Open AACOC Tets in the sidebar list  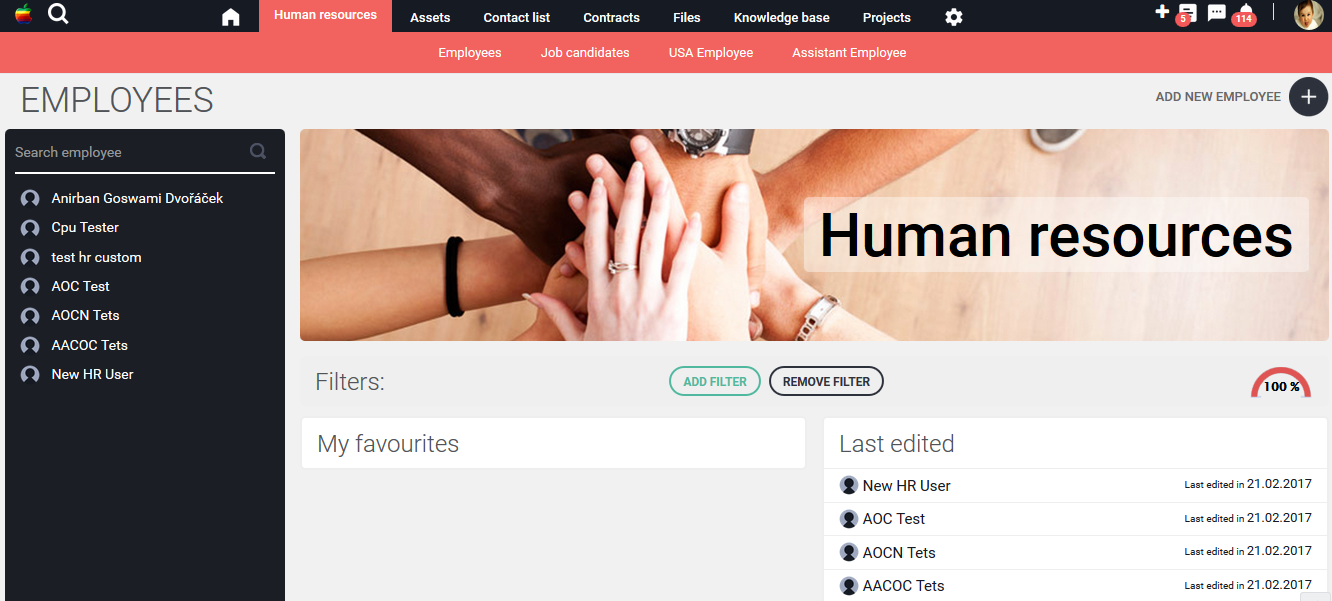pos(89,345)
